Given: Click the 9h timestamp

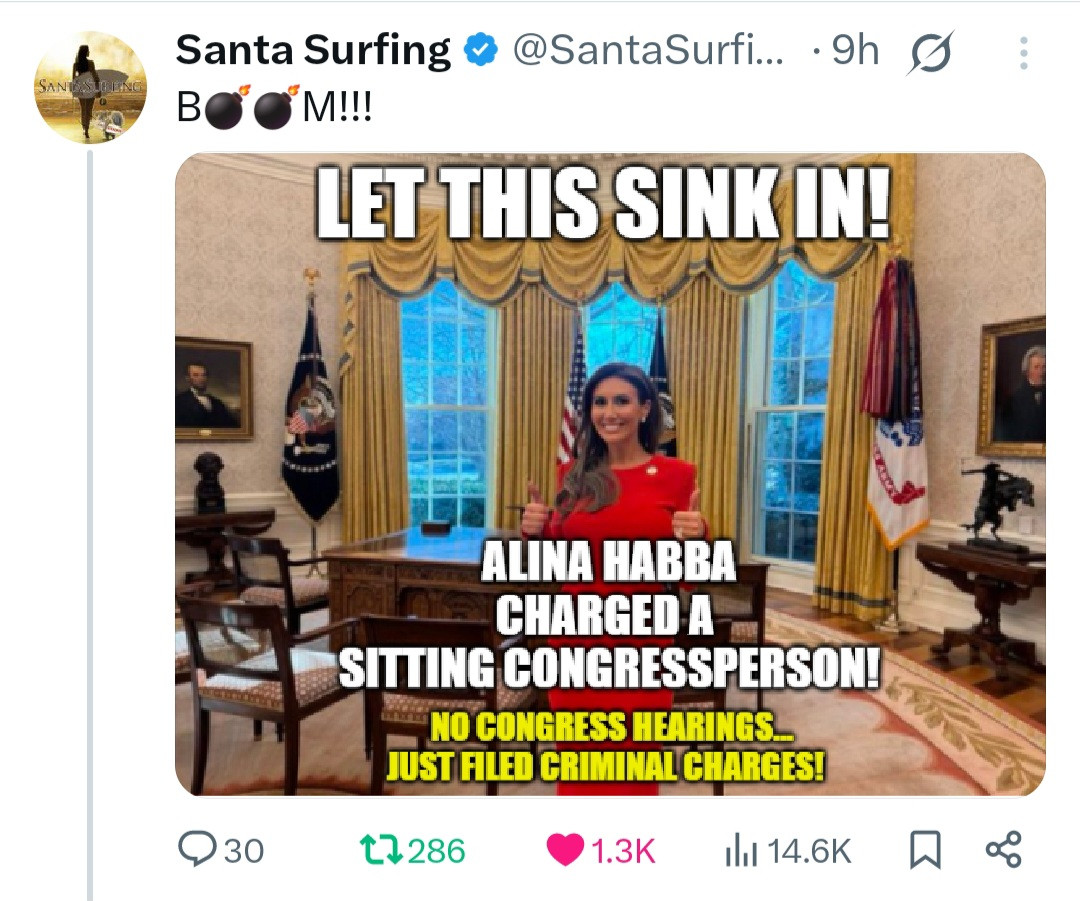Looking at the screenshot, I should [855, 50].
